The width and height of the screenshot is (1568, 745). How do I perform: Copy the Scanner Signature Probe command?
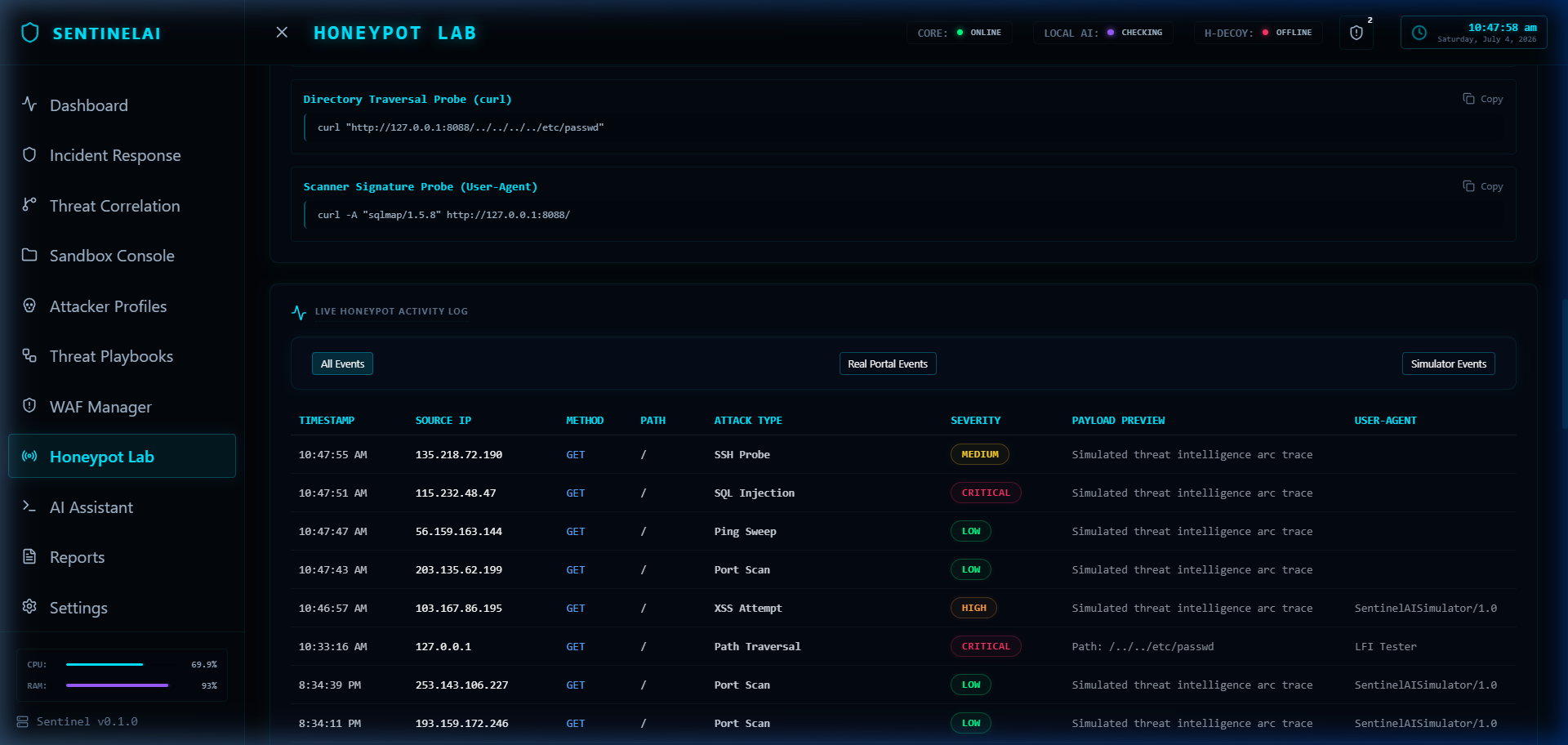(1483, 186)
